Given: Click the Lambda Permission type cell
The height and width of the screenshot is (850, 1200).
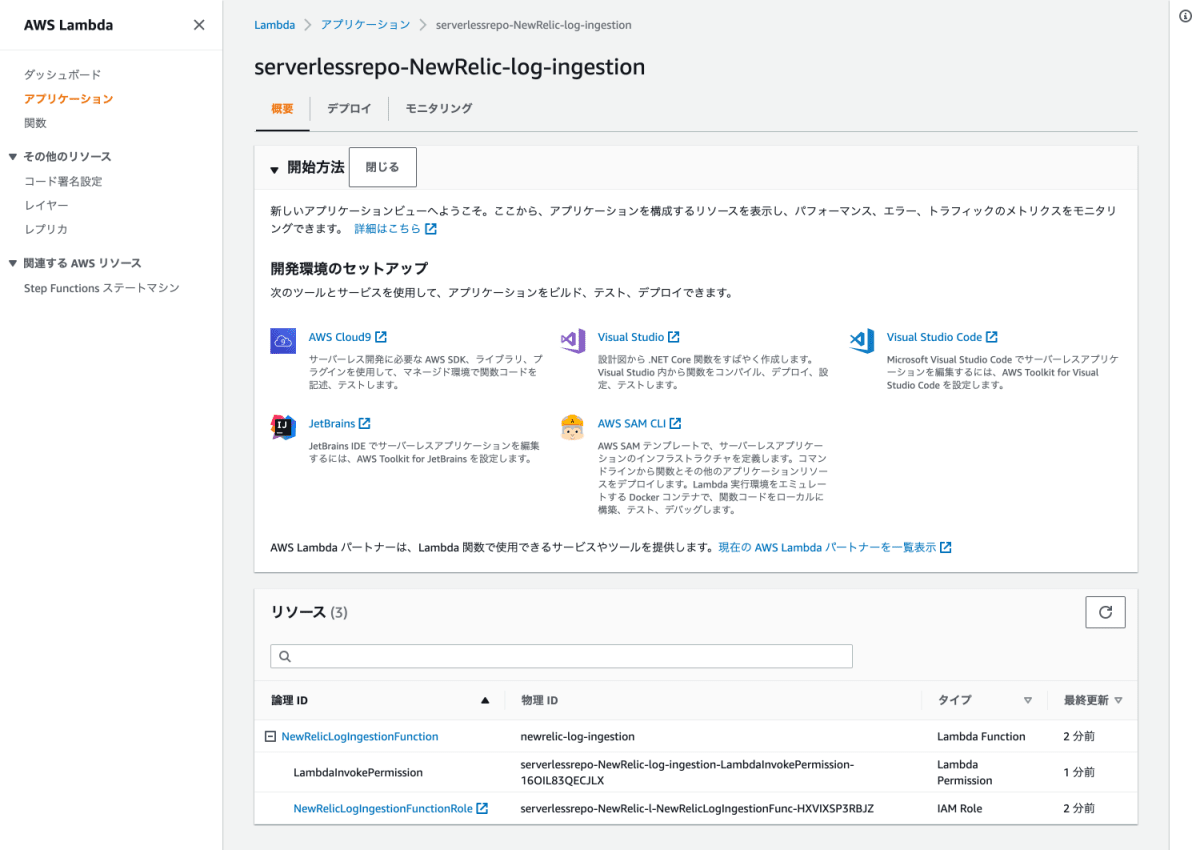Looking at the screenshot, I should 965,772.
